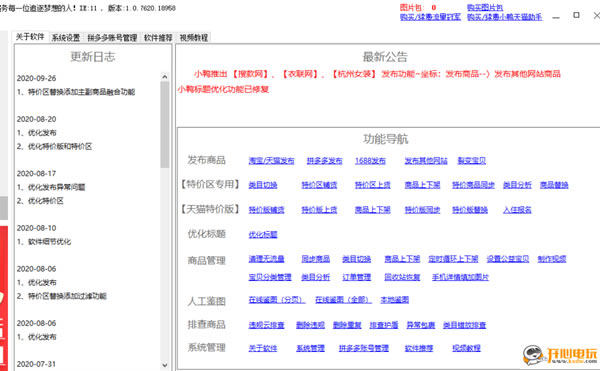
Task: Click 拼多多账号管理 link in 系统管理 row
Action: (x=364, y=348)
